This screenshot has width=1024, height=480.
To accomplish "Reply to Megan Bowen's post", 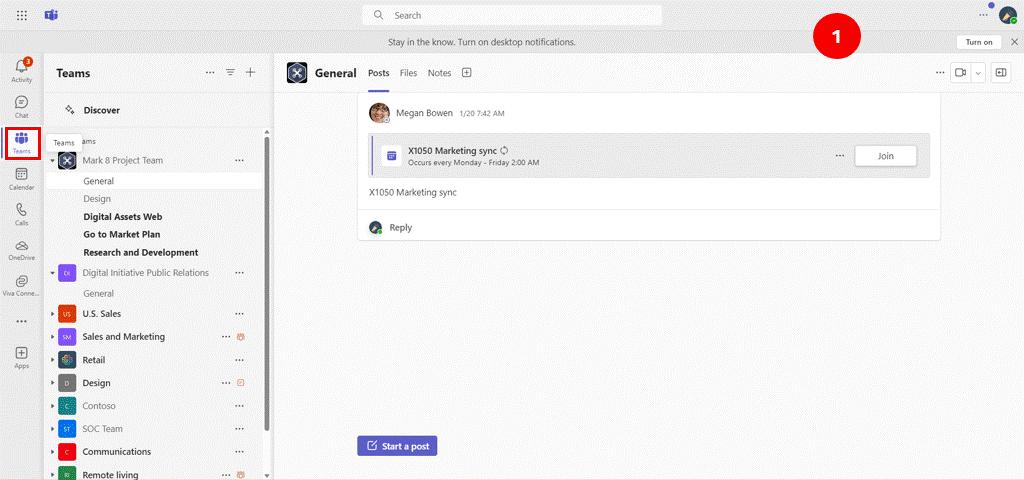I will [400, 227].
